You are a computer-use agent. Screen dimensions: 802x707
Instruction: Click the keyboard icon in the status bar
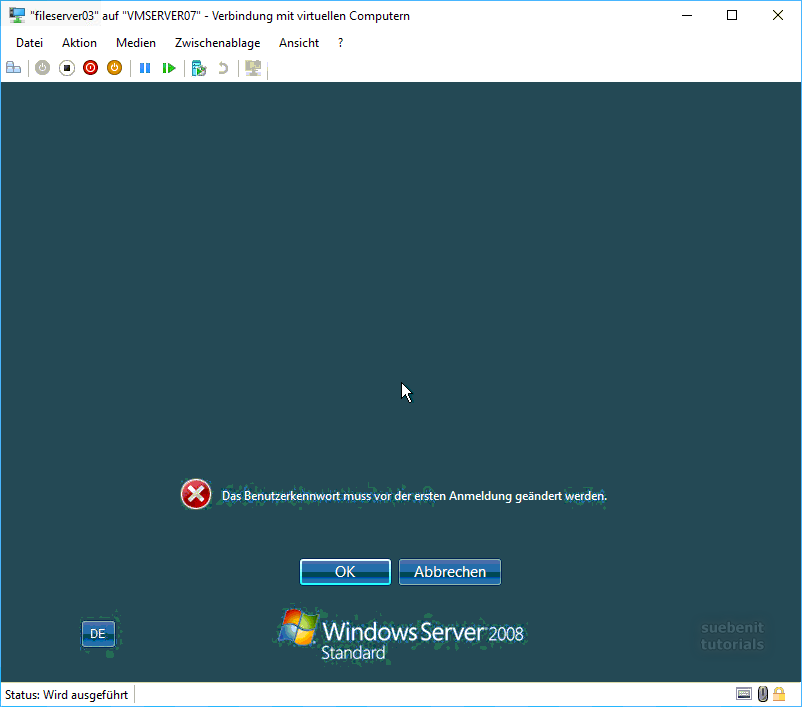(744, 694)
